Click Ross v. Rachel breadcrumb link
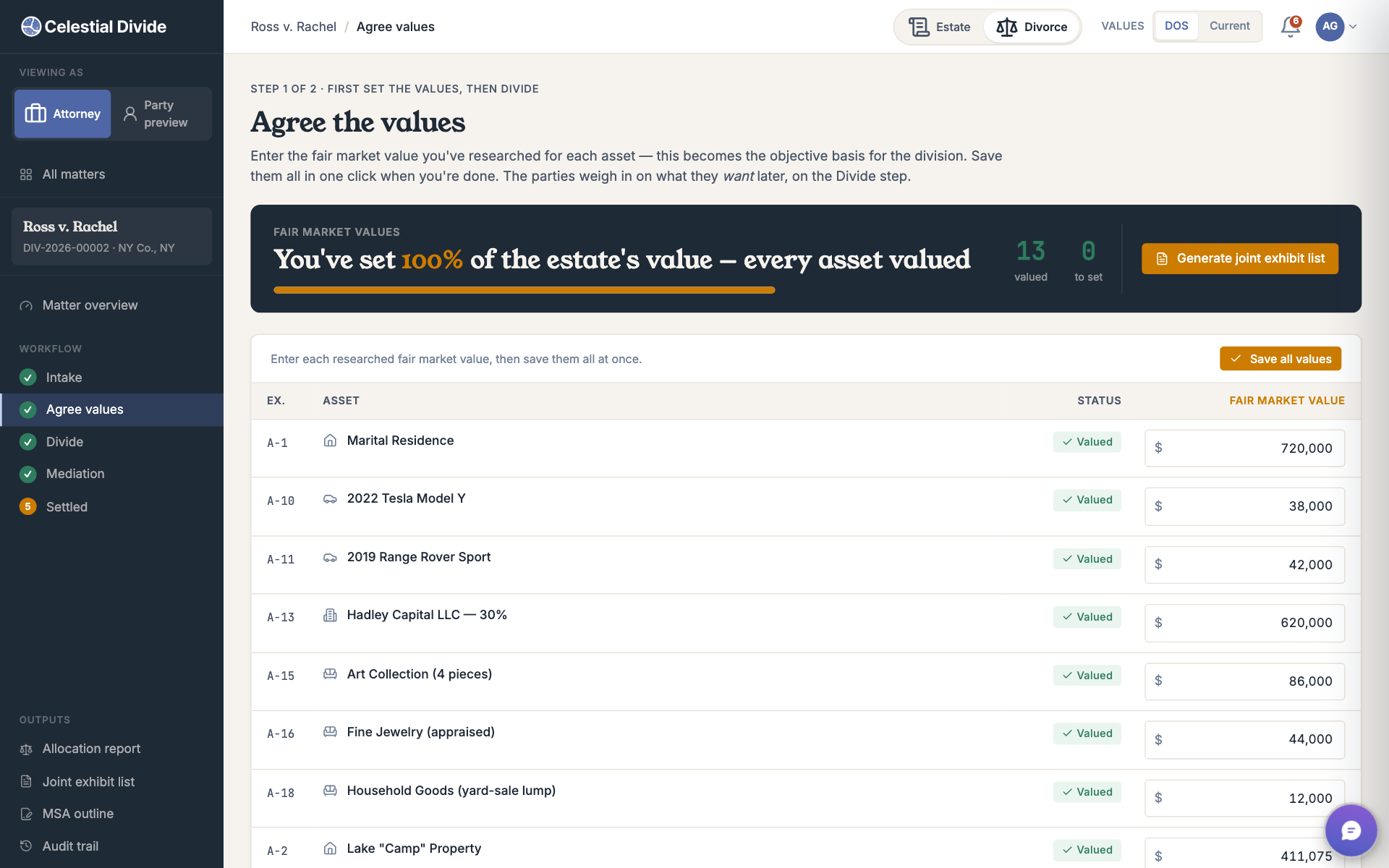The width and height of the screenshot is (1389, 868). [x=293, y=27]
